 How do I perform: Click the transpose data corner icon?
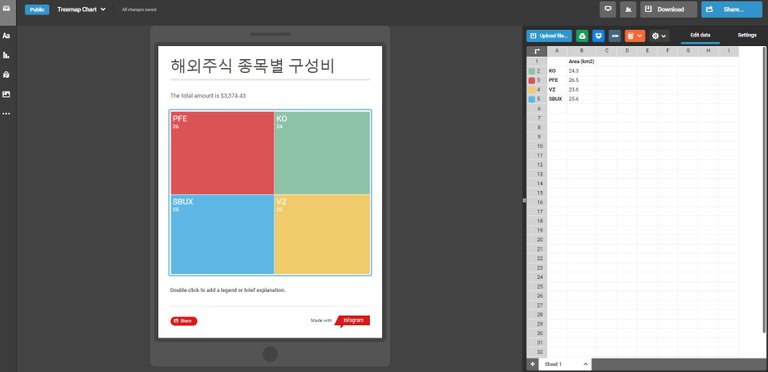537,51
